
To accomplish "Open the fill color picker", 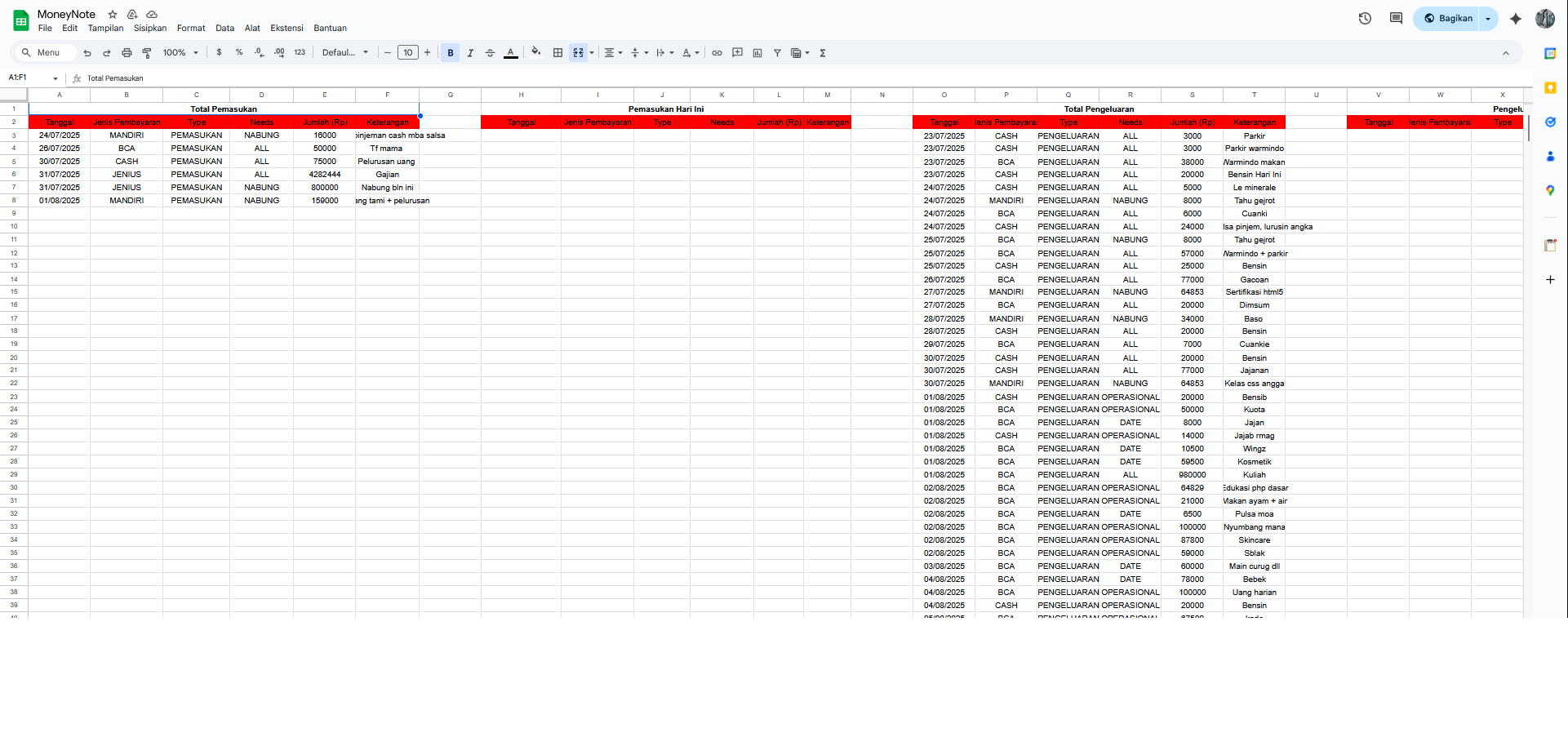I will pyautogui.click(x=535, y=53).
